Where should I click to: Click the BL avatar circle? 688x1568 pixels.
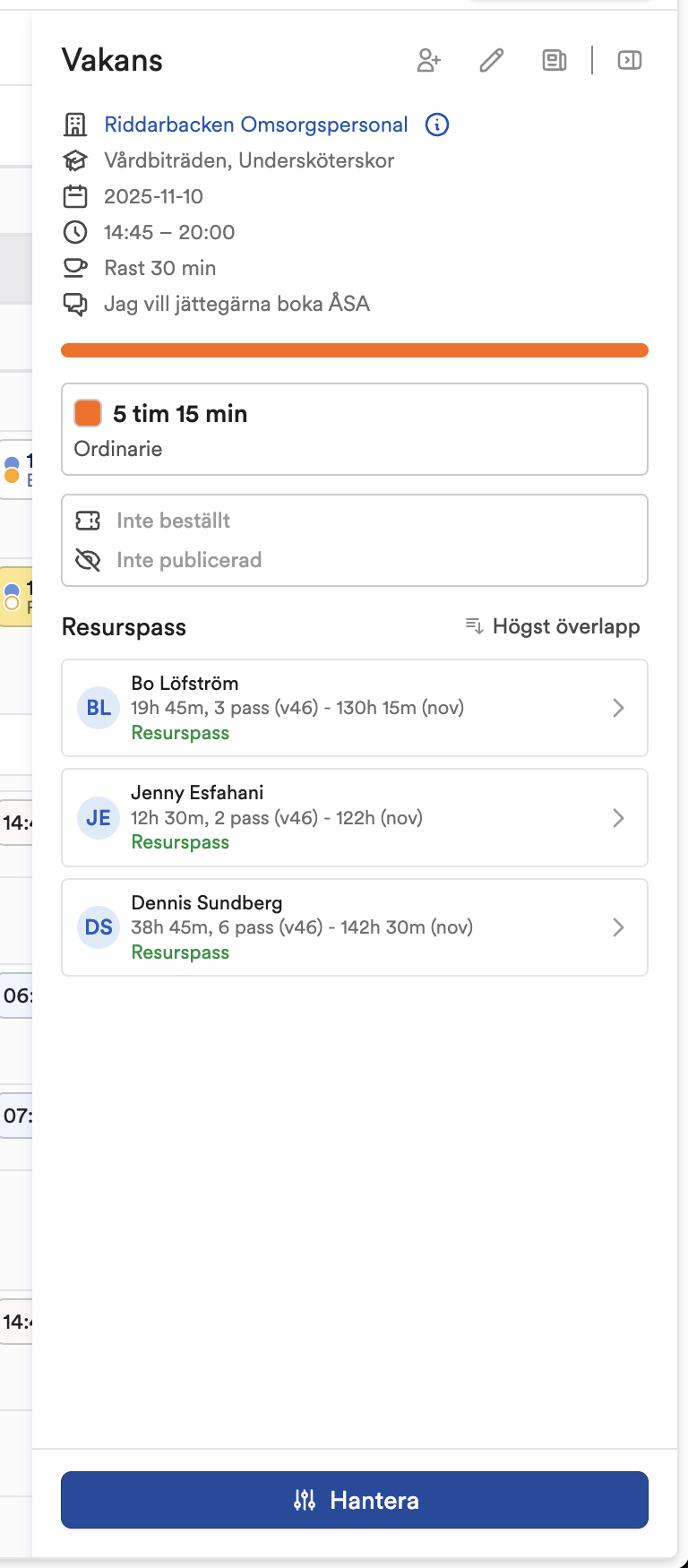(99, 708)
